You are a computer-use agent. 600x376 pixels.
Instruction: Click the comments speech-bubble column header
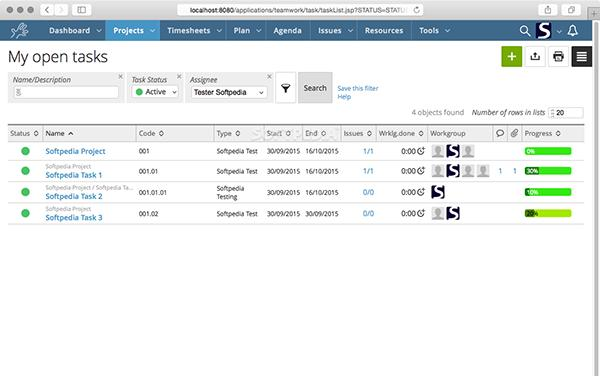click(500, 133)
